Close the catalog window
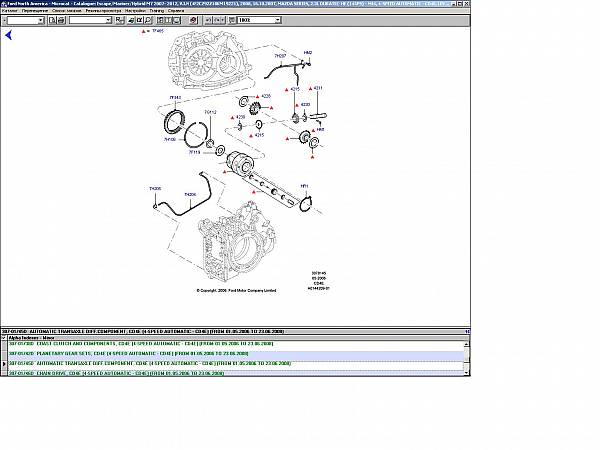 pos(466,3)
